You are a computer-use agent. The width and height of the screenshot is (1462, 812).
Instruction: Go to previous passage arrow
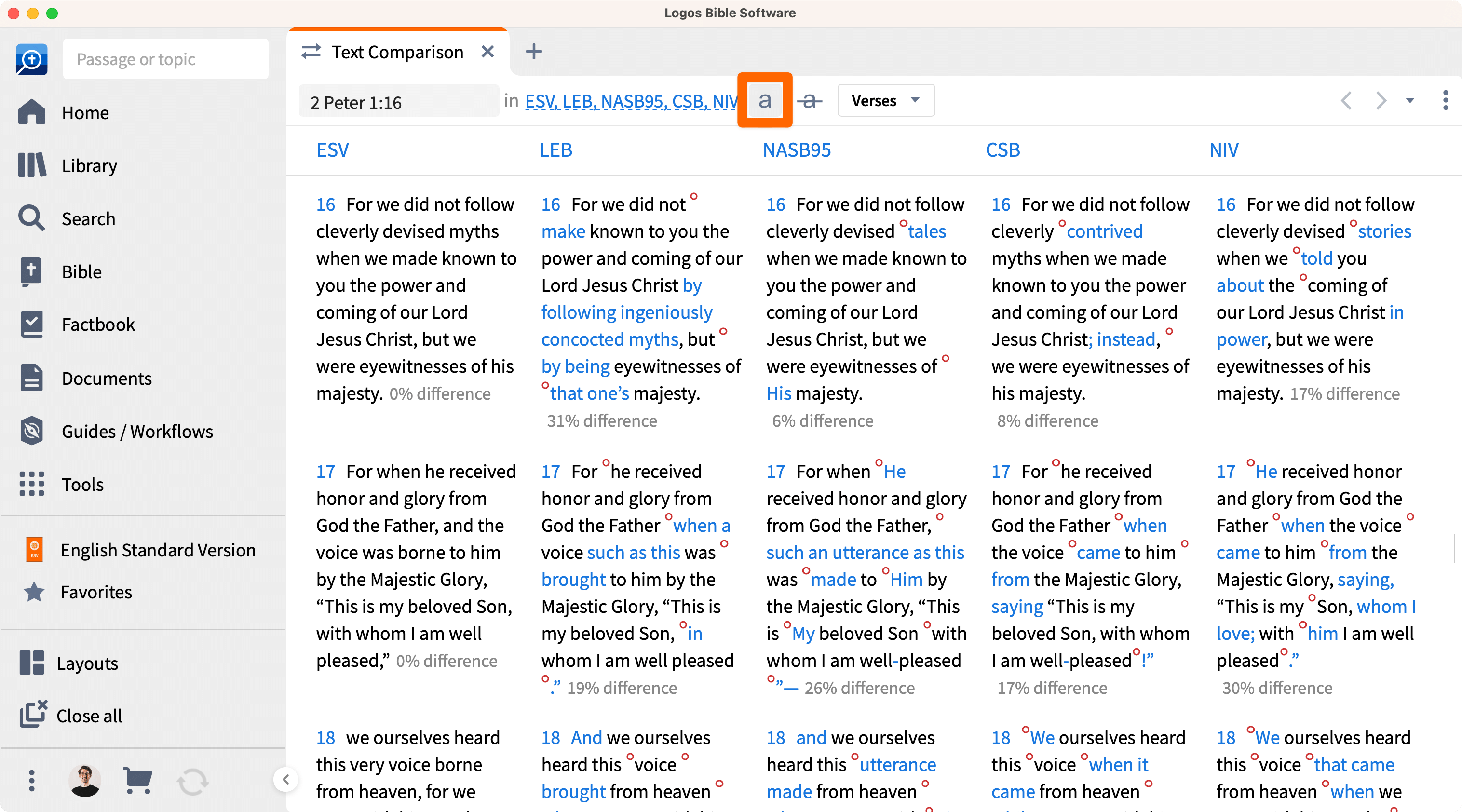pos(1346,100)
